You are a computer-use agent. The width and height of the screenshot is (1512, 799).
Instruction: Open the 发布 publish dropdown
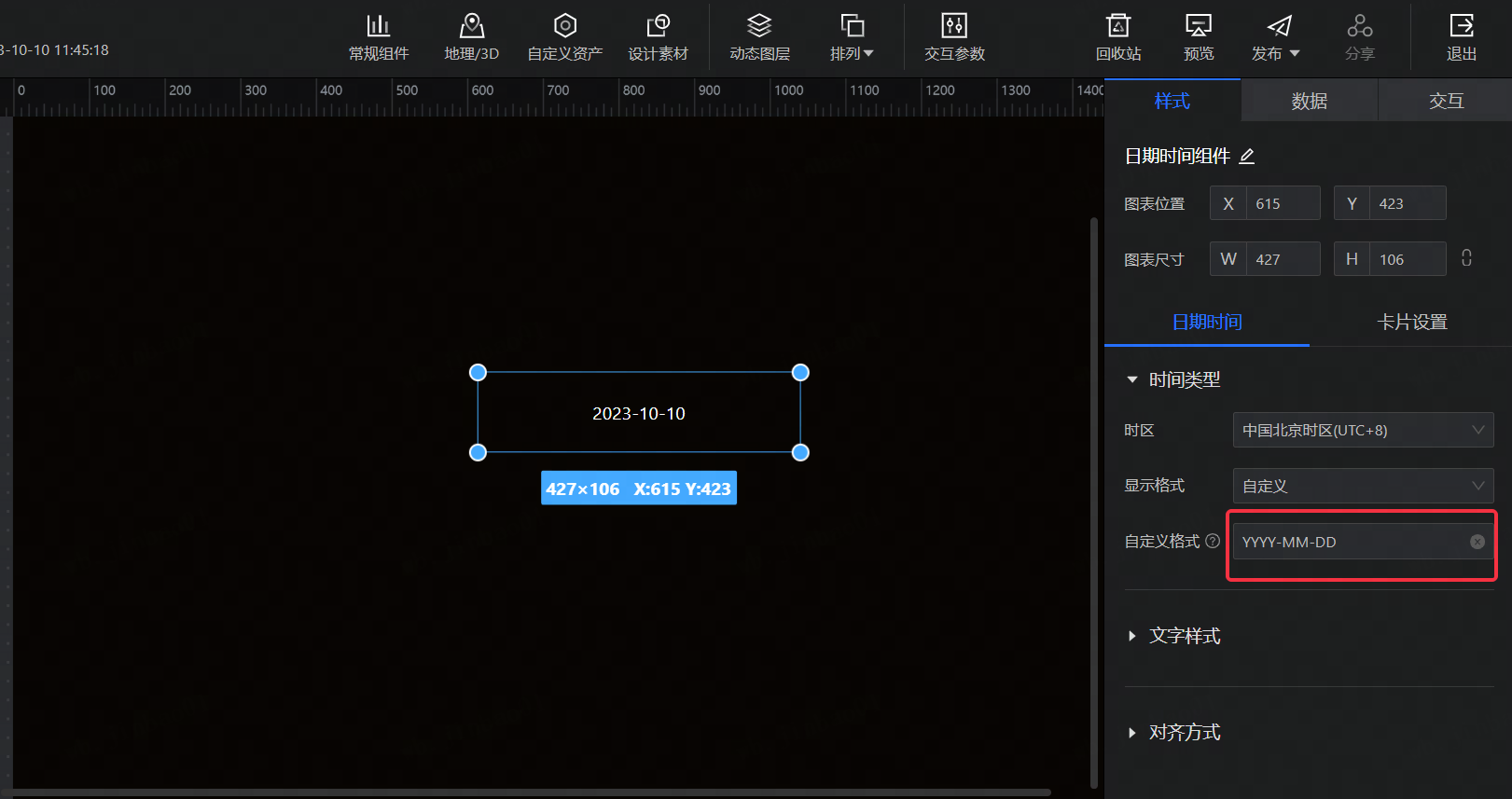tap(1275, 37)
